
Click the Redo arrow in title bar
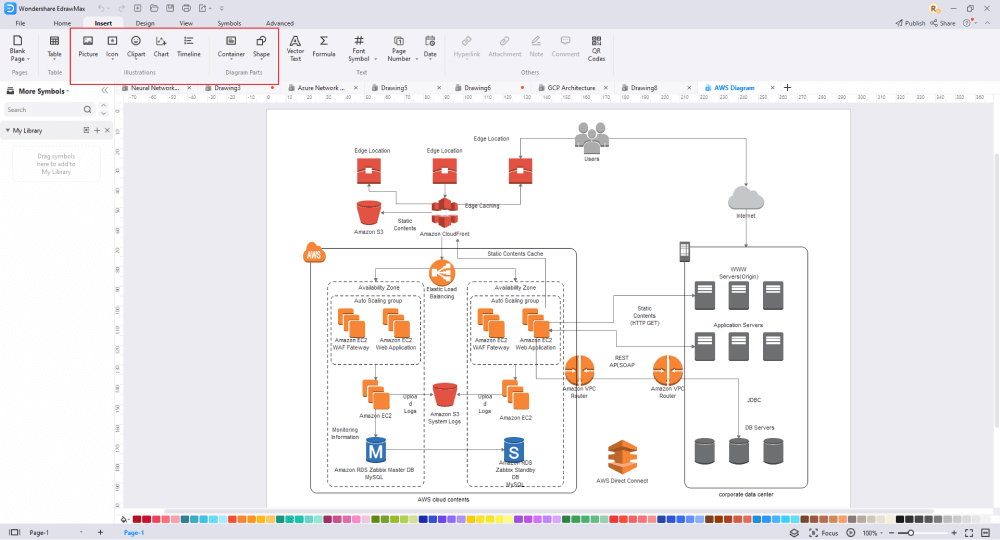pyautogui.click(x=121, y=8)
